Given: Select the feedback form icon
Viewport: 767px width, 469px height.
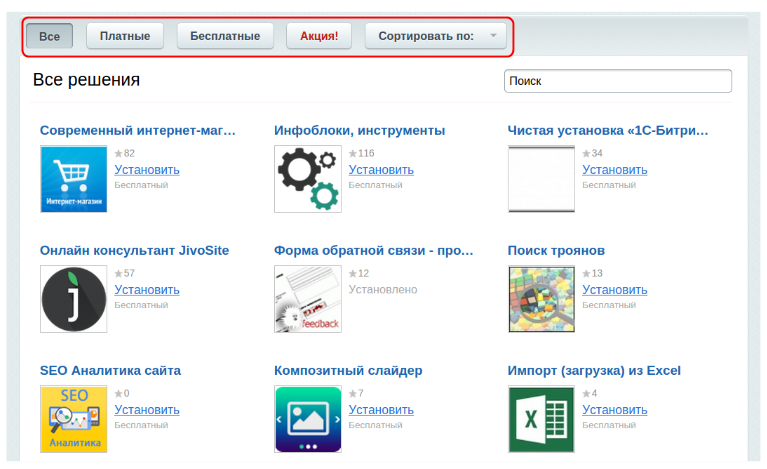Looking at the screenshot, I should point(308,299).
